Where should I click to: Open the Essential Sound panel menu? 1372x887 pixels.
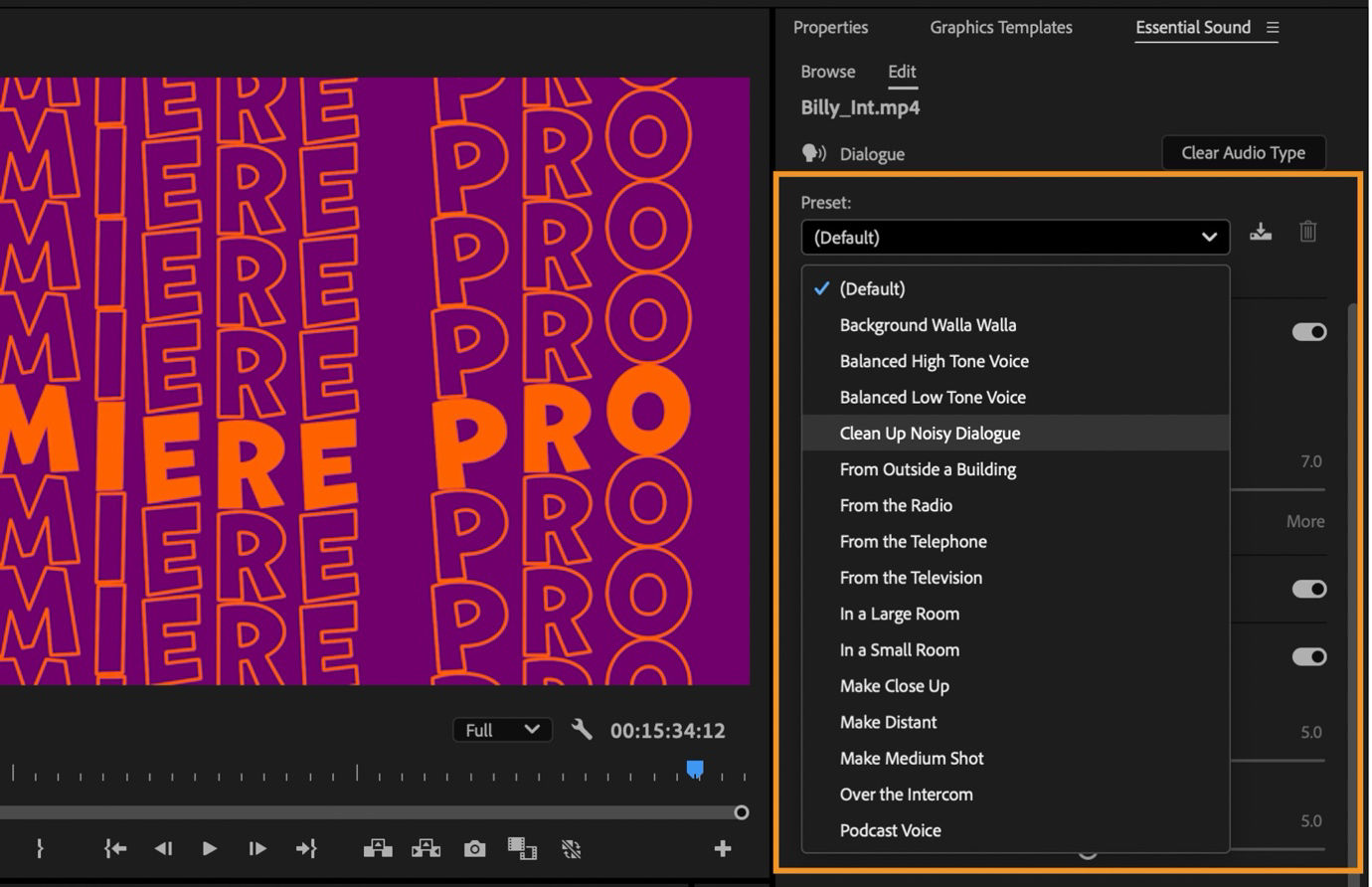pyautogui.click(x=1274, y=27)
